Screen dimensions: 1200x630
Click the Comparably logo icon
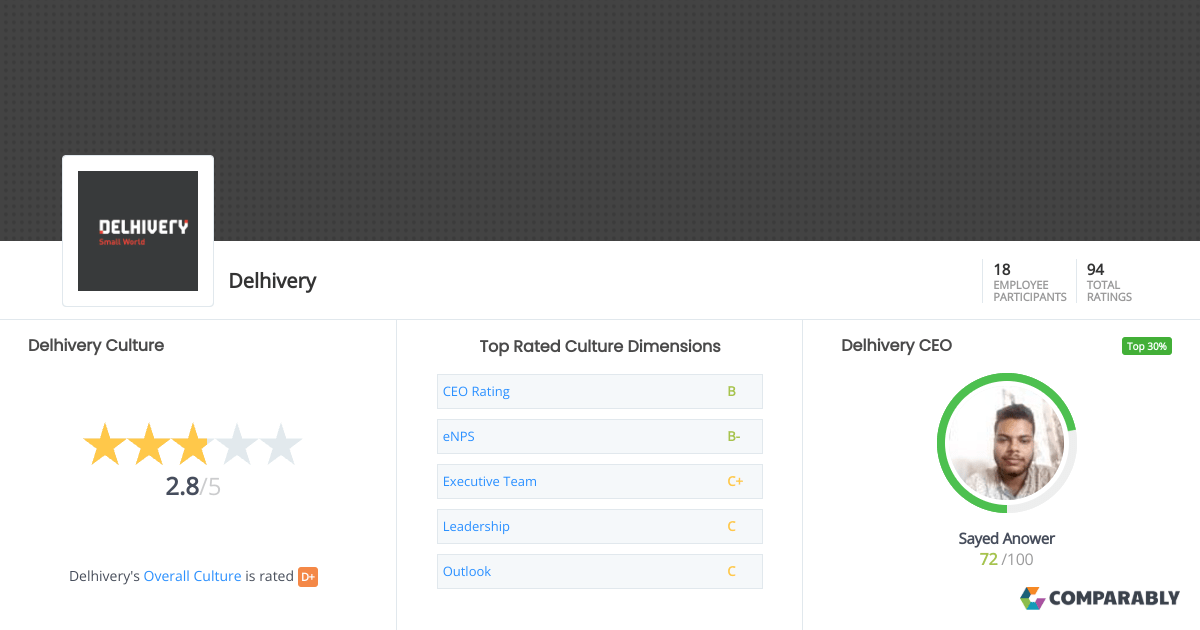pos(1032,598)
